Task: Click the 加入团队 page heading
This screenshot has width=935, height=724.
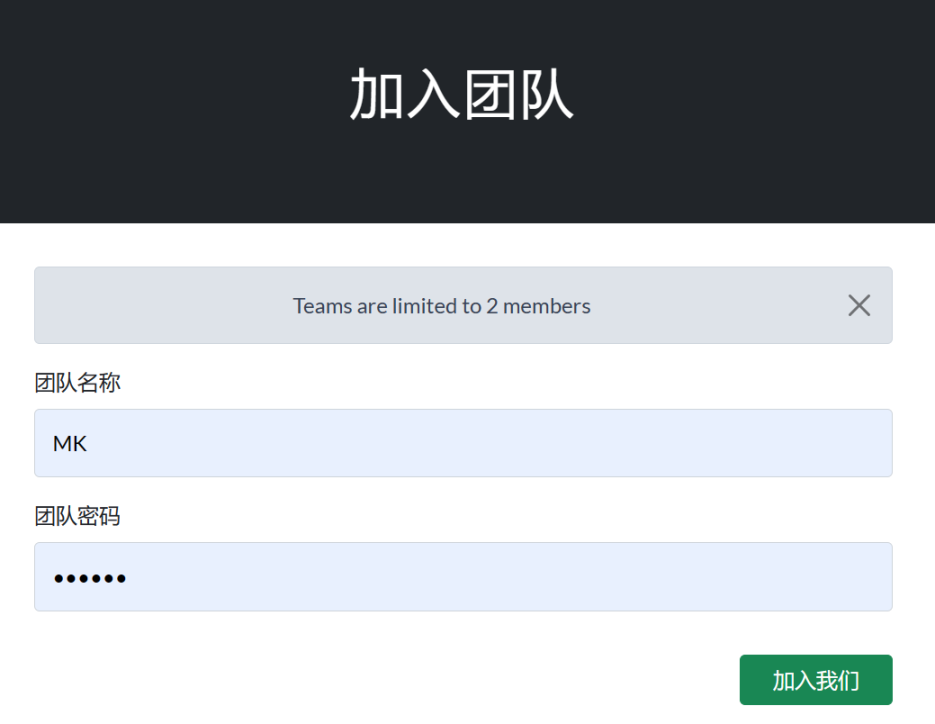Action: point(461,96)
